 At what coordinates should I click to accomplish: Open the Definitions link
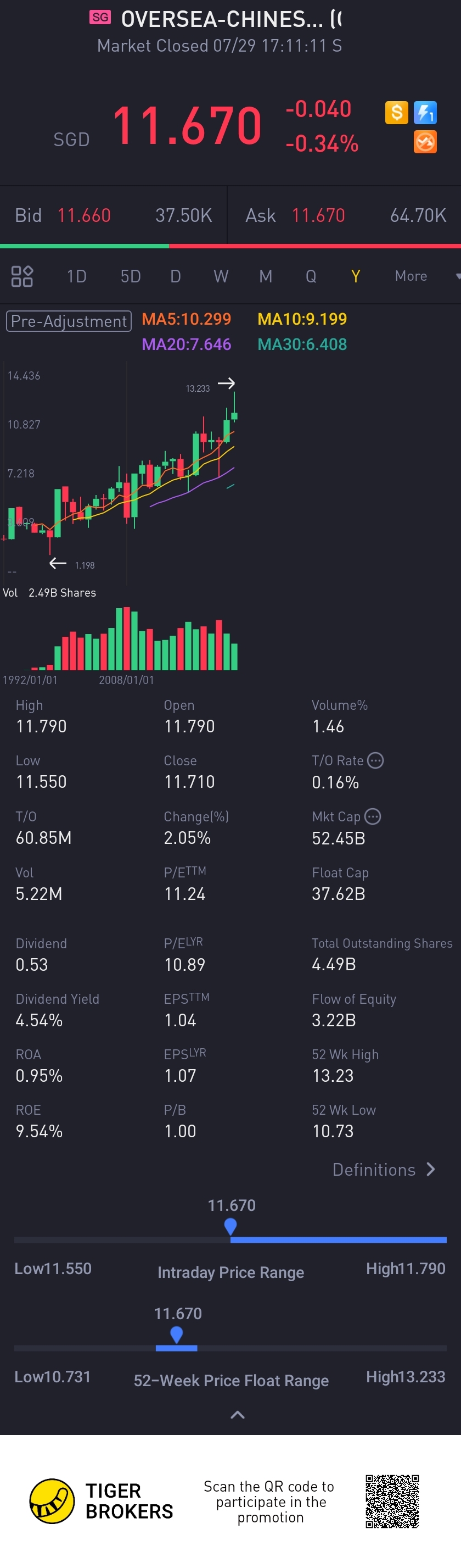click(384, 1169)
